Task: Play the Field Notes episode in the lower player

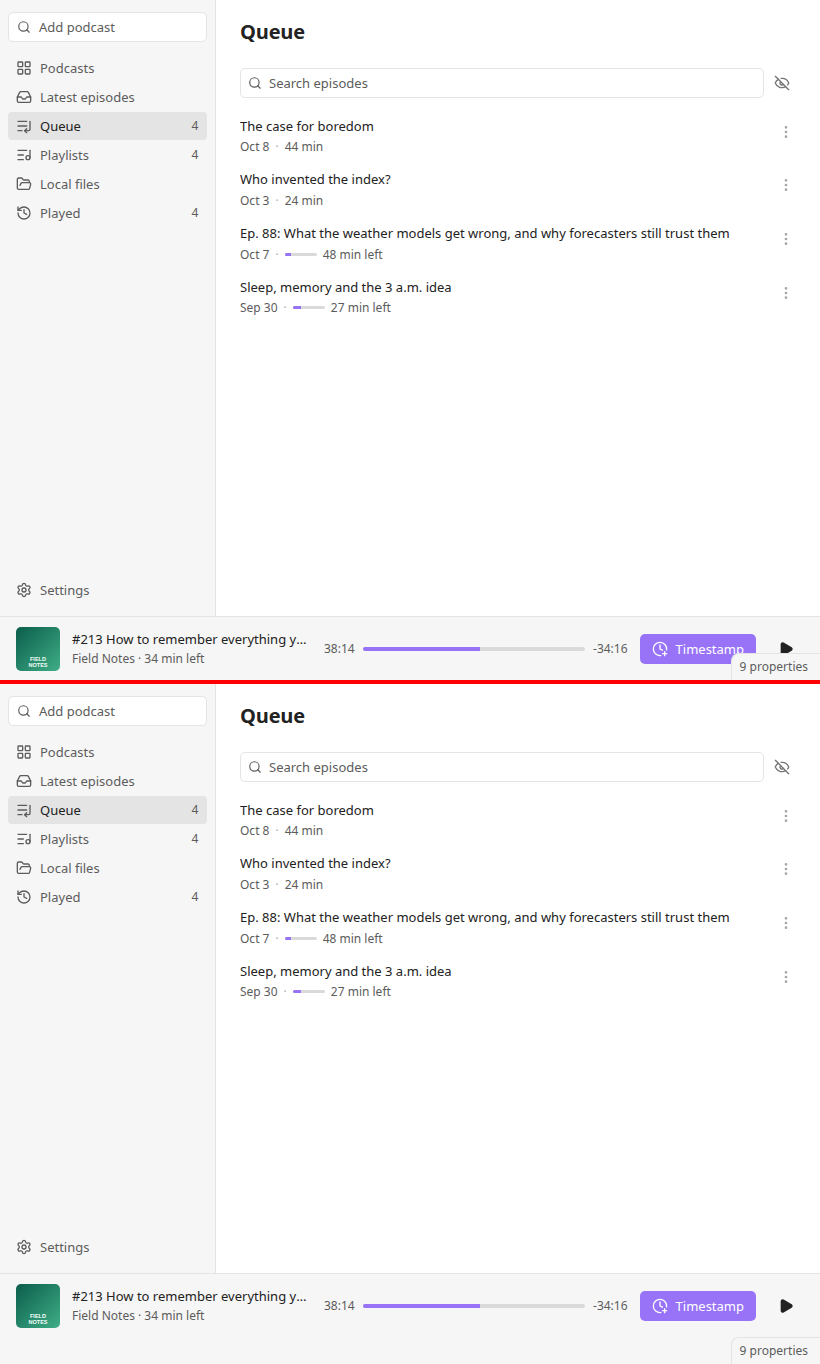Action: point(786,1306)
